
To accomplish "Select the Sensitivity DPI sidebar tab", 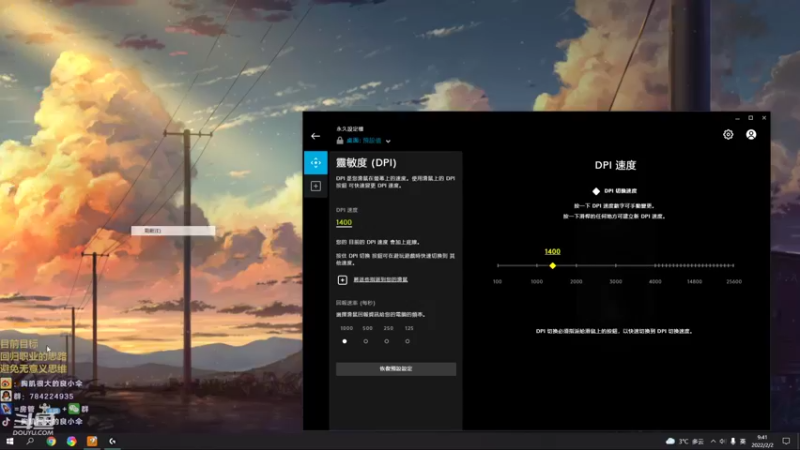I will coord(316,163).
